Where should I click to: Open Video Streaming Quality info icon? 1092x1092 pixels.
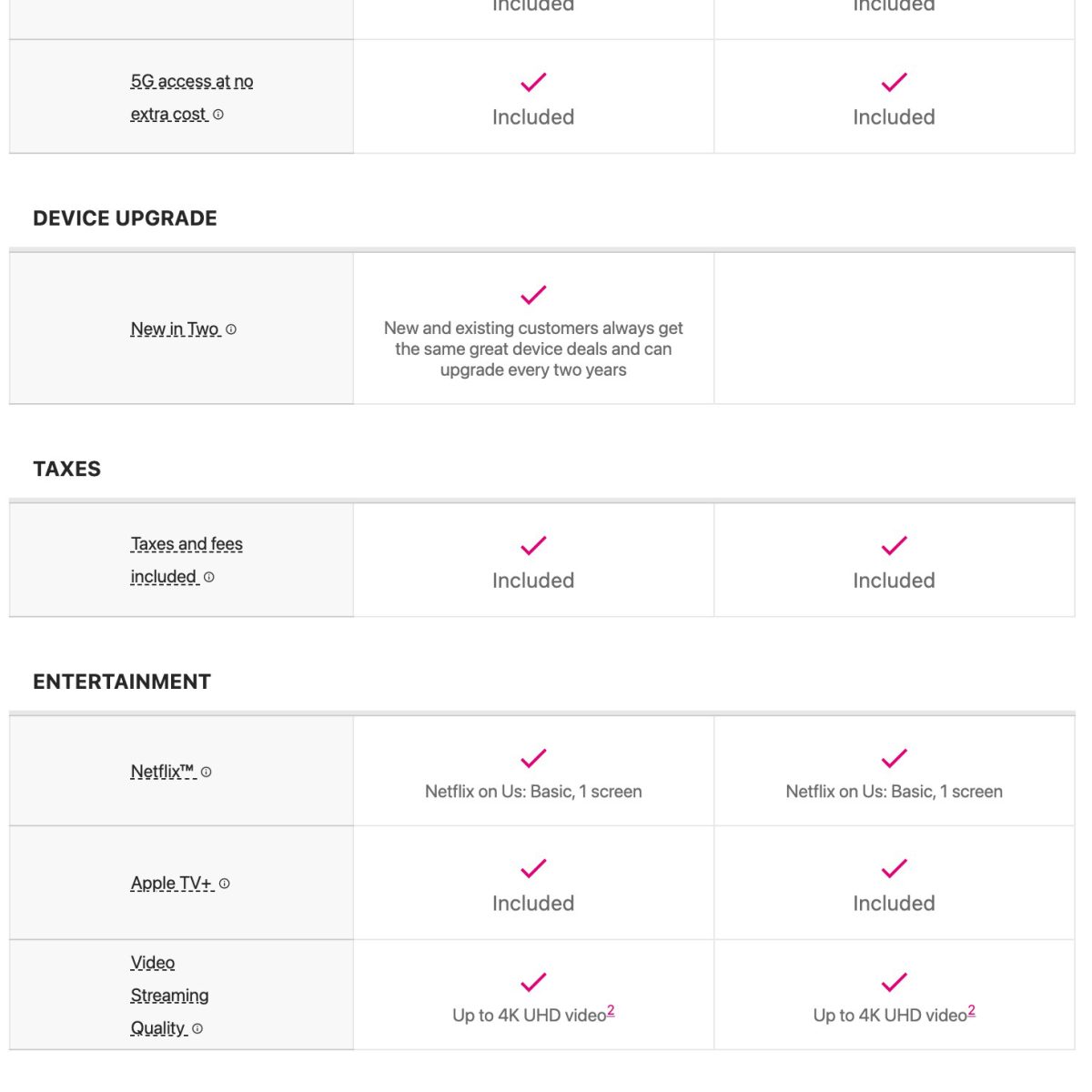coord(197,1028)
